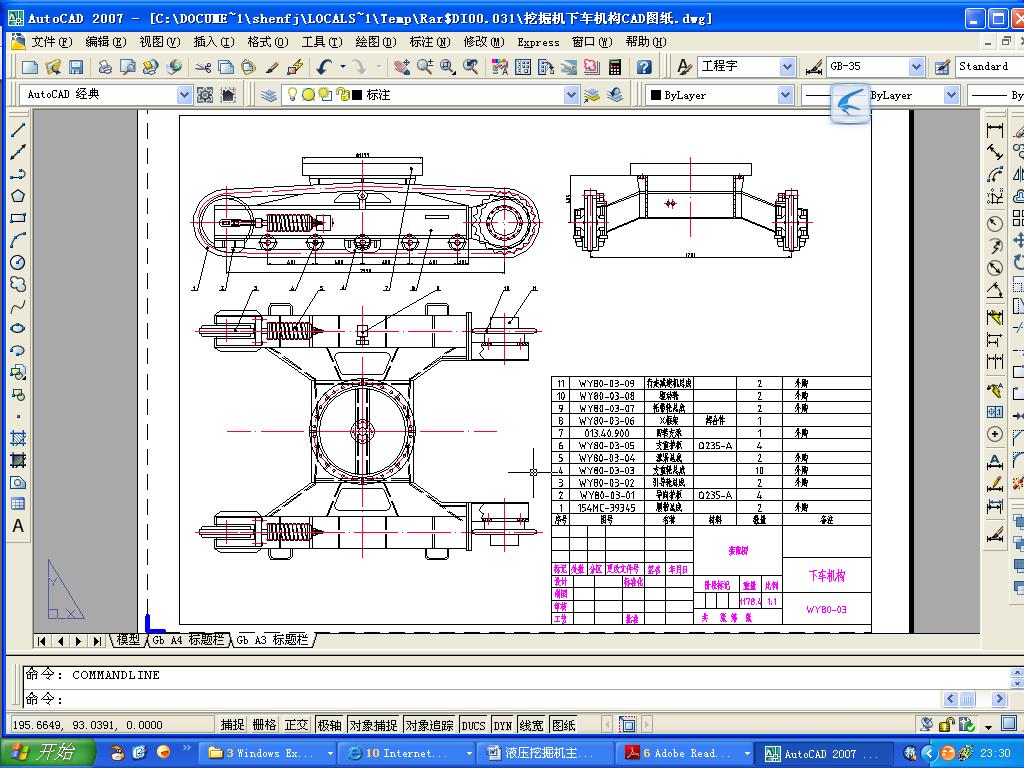
Task: Activate the Pan realtime hand tool
Action: tap(402, 67)
